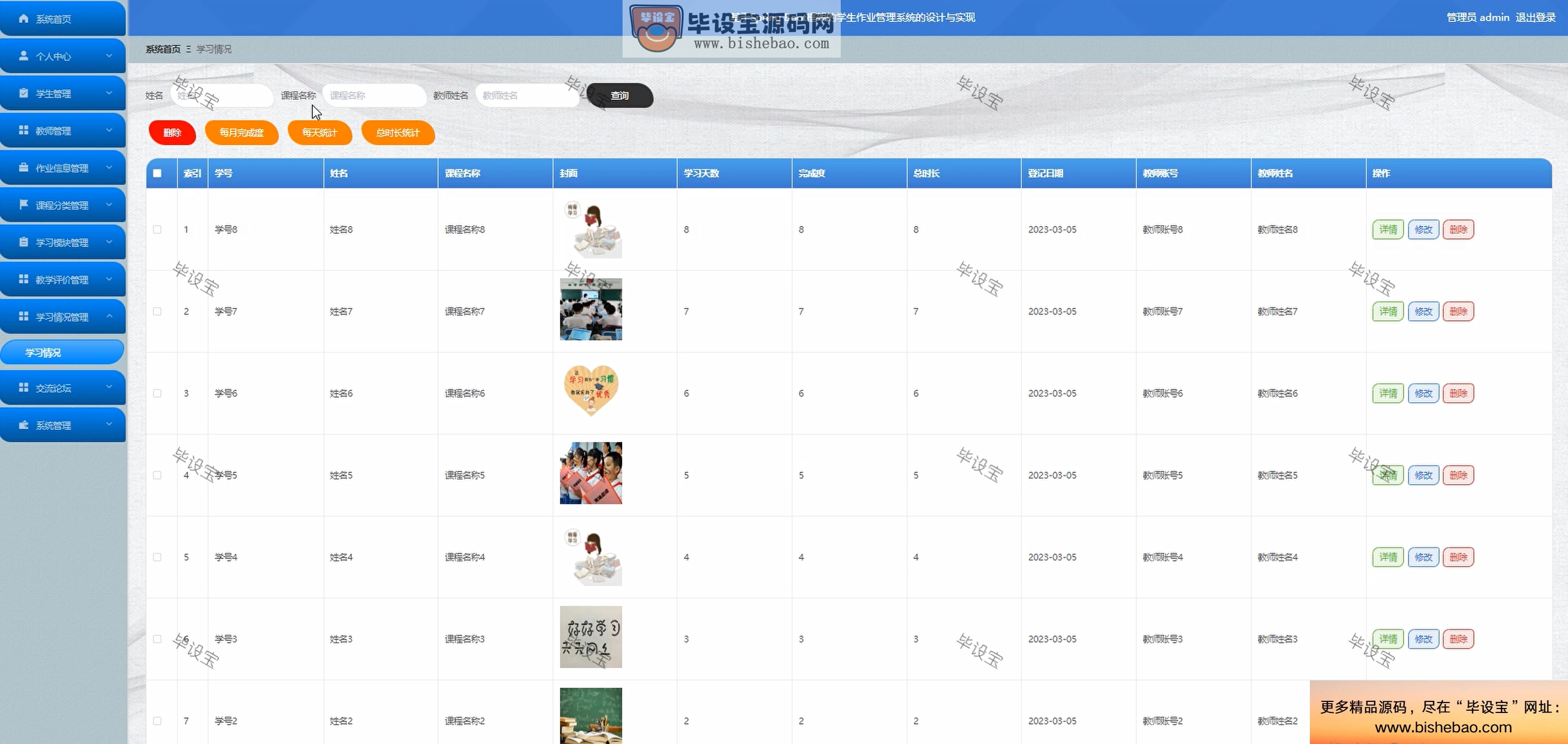Open the 总时长统计 chart
The width and height of the screenshot is (1568, 744).
pyautogui.click(x=398, y=133)
